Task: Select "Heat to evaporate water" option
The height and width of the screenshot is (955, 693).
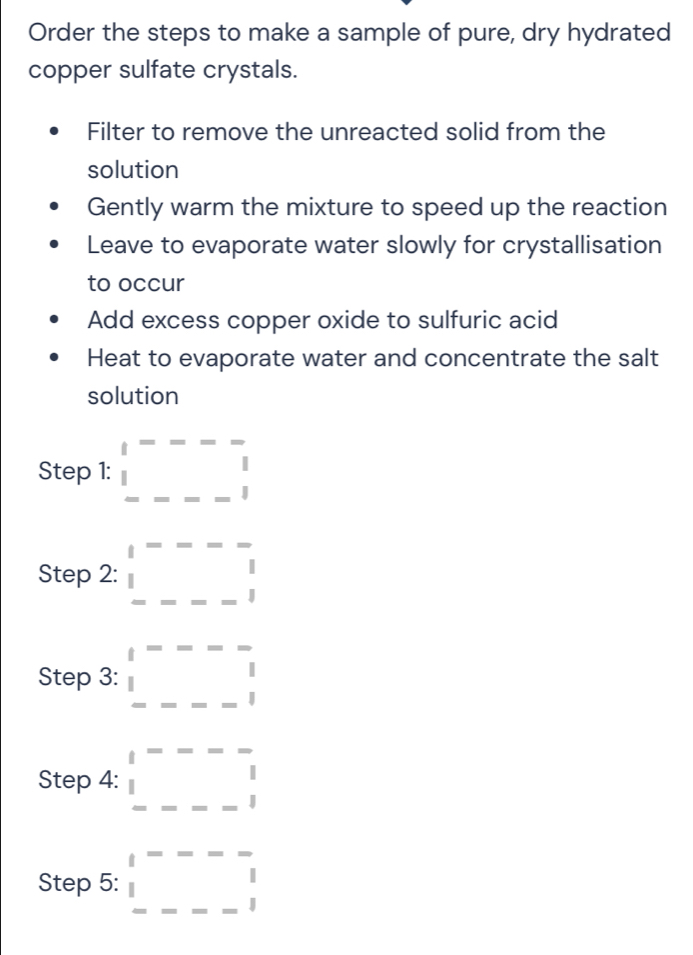Action: coord(372,359)
